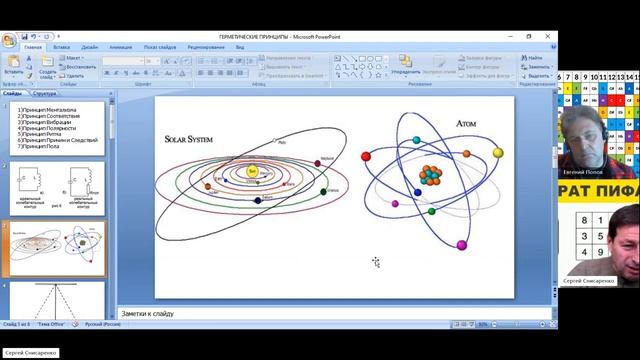
Task: Customize the quick access toolbar dropdown
Action: pyautogui.click(x=58, y=37)
